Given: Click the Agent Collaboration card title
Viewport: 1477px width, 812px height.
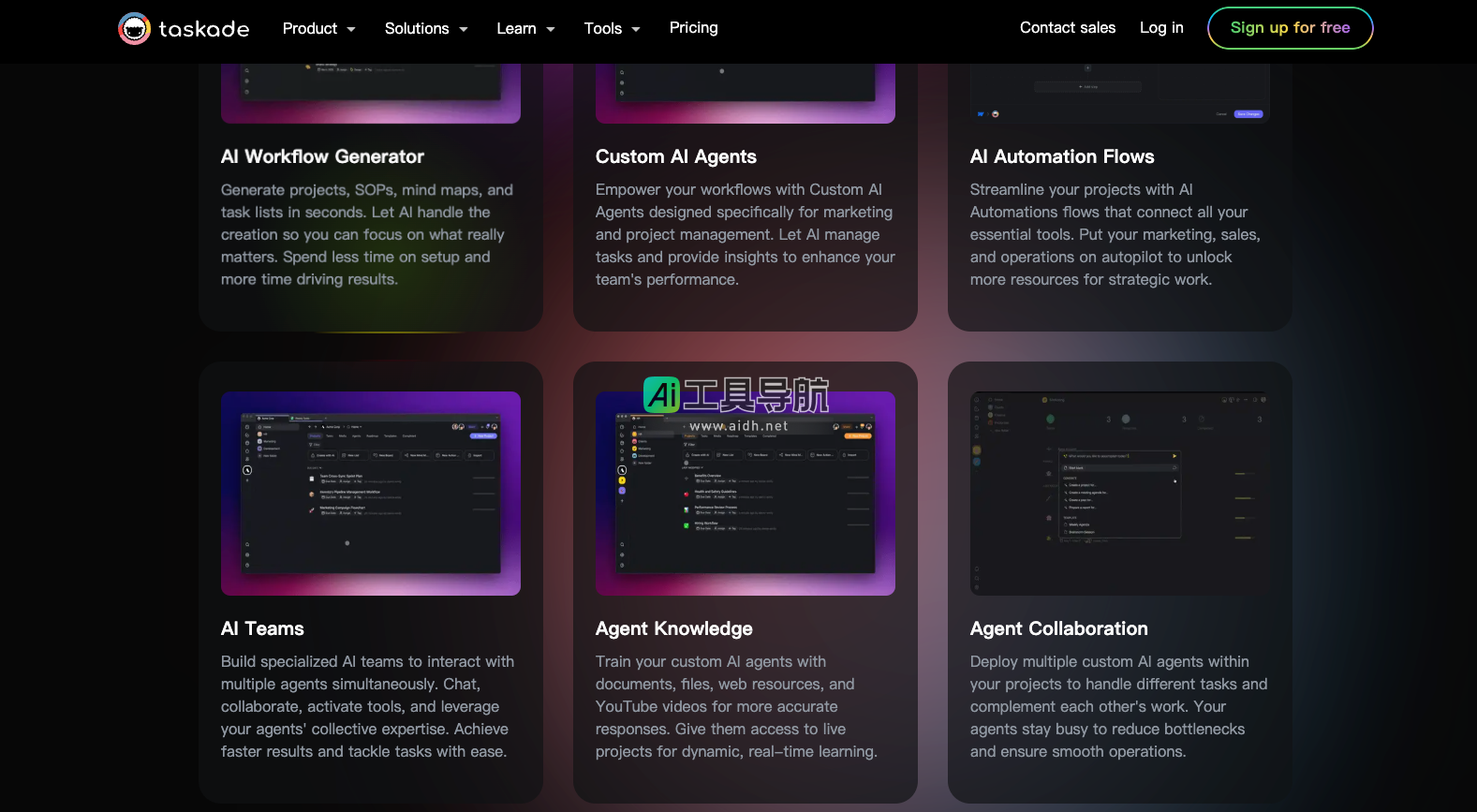Looking at the screenshot, I should coord(1058,629).
